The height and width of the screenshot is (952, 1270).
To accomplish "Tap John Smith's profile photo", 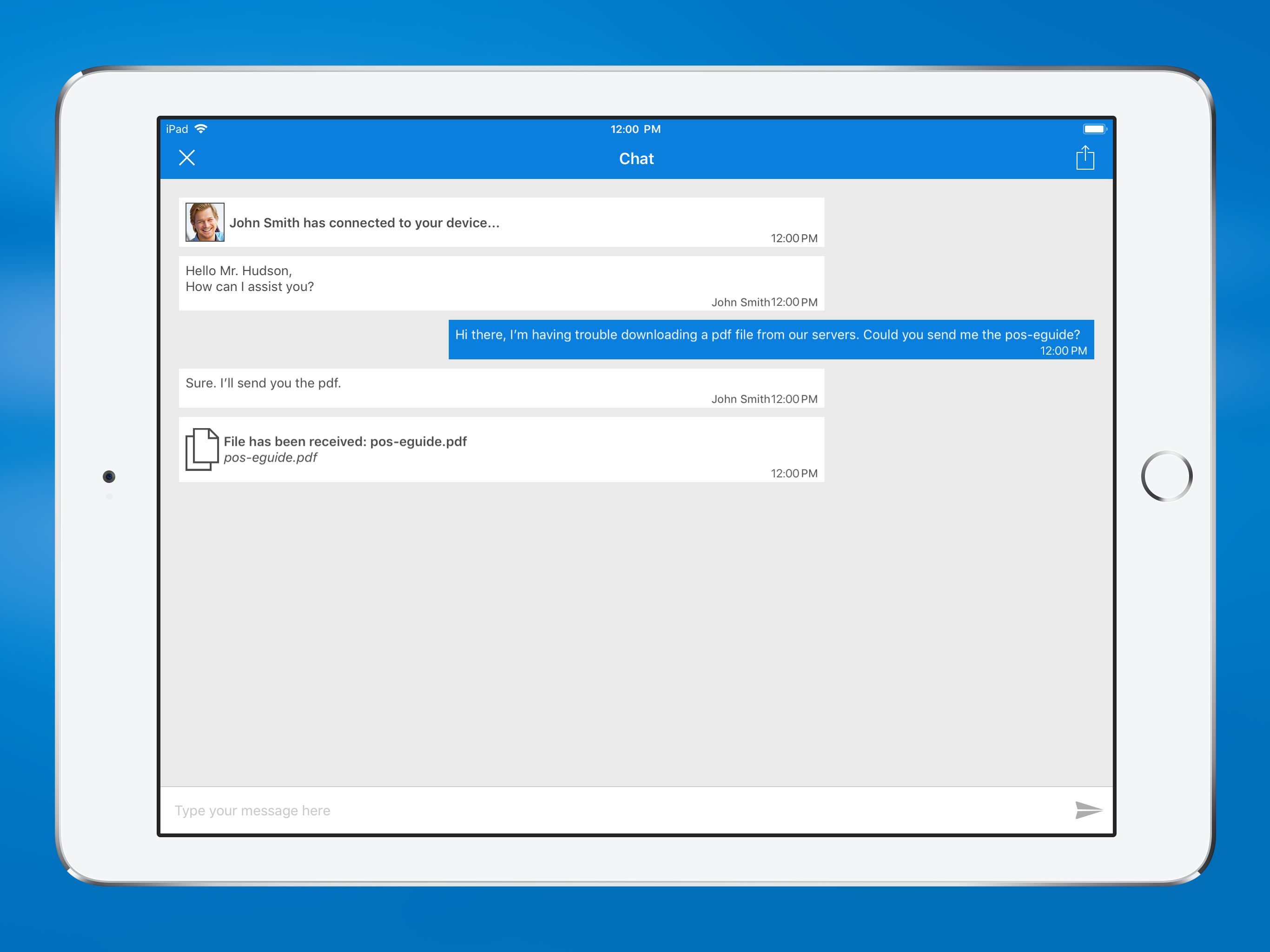I will 205,222.
